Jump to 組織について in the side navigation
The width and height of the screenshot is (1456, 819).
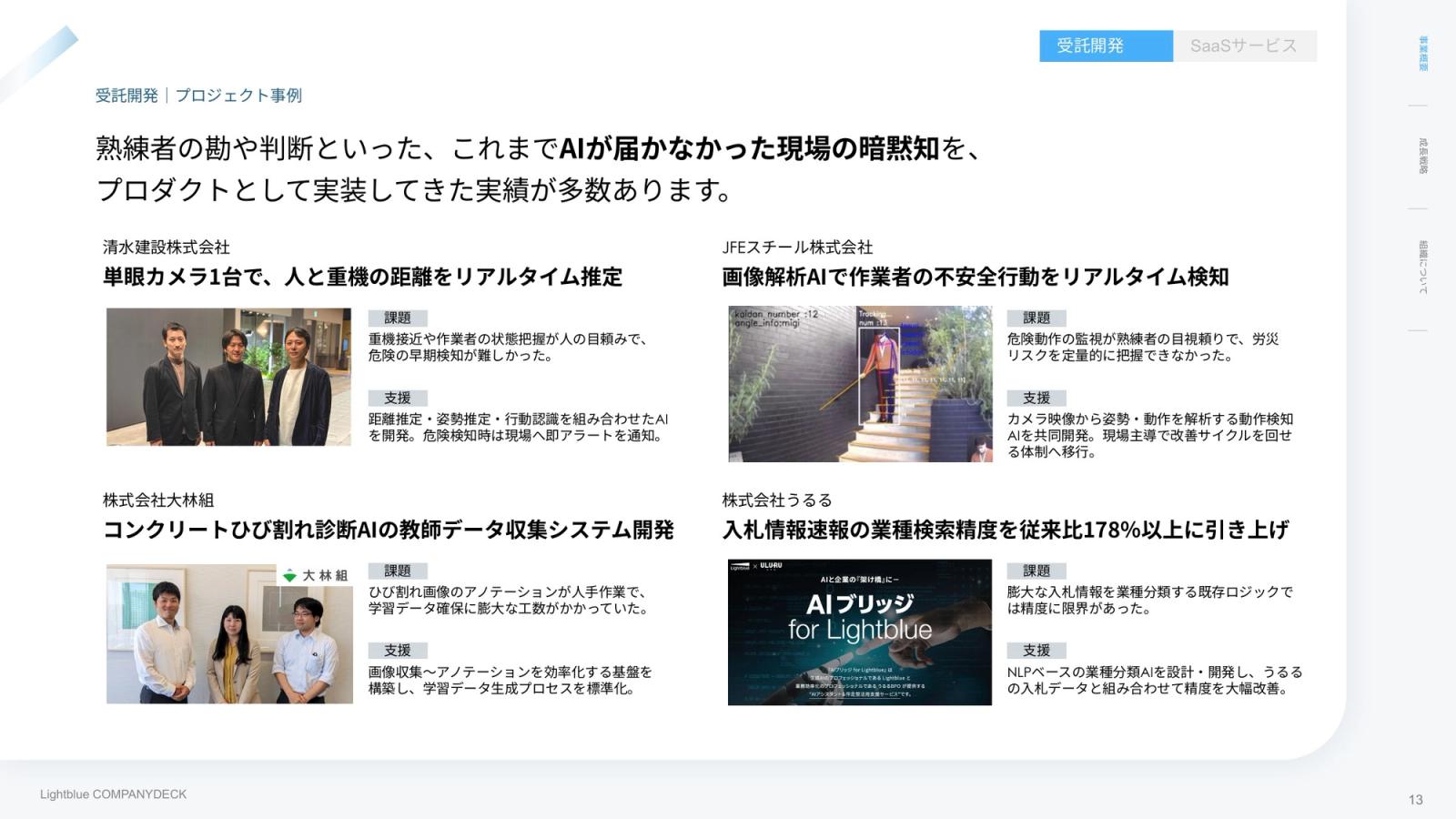point(1423,268)
